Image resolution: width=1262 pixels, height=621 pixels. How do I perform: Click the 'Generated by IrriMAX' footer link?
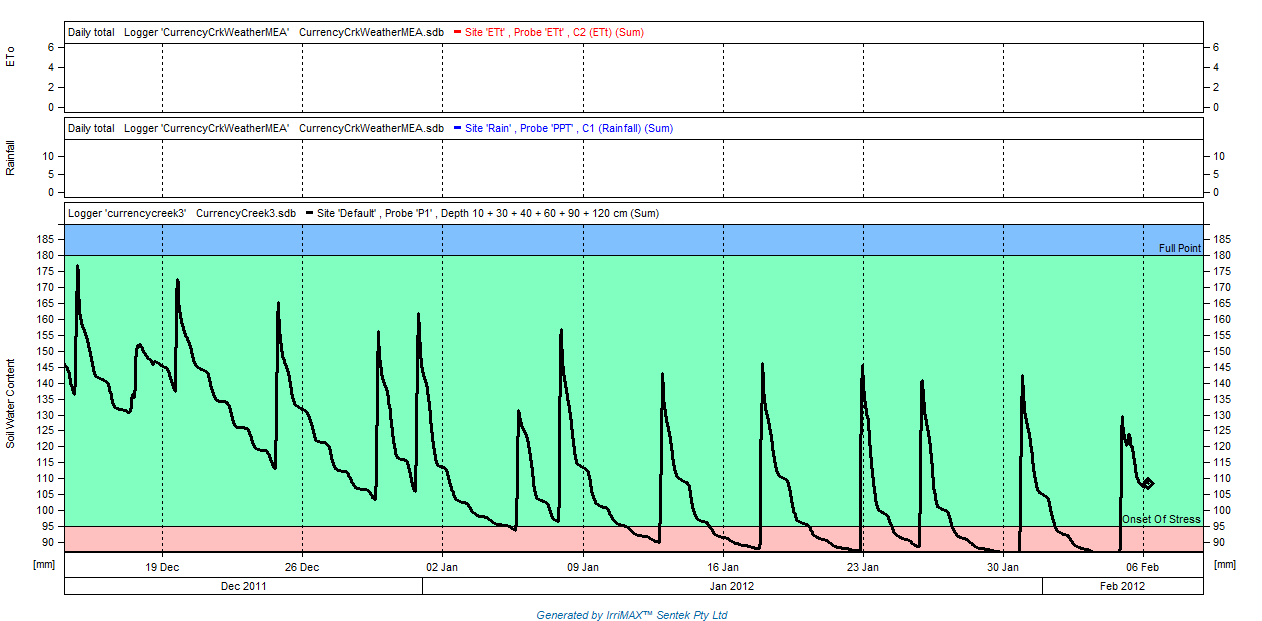631,615
